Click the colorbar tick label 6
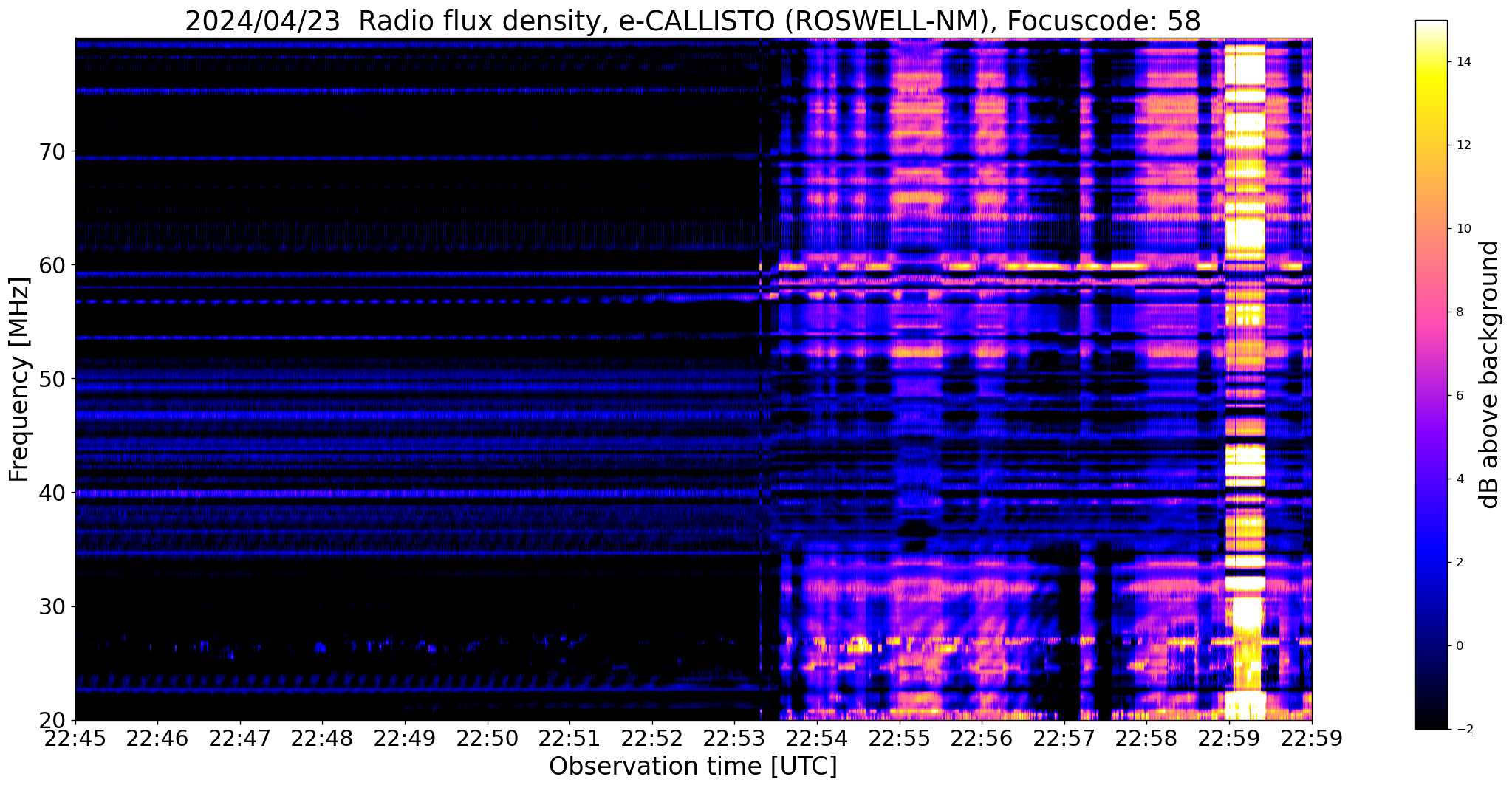 pyautogui.click(x=1458, y=395)
